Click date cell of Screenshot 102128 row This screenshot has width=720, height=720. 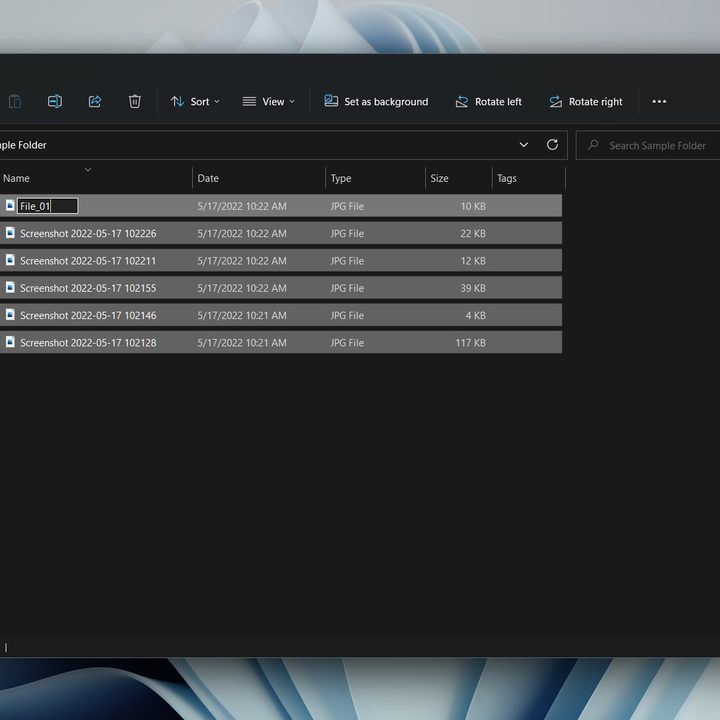pos(242,343)
